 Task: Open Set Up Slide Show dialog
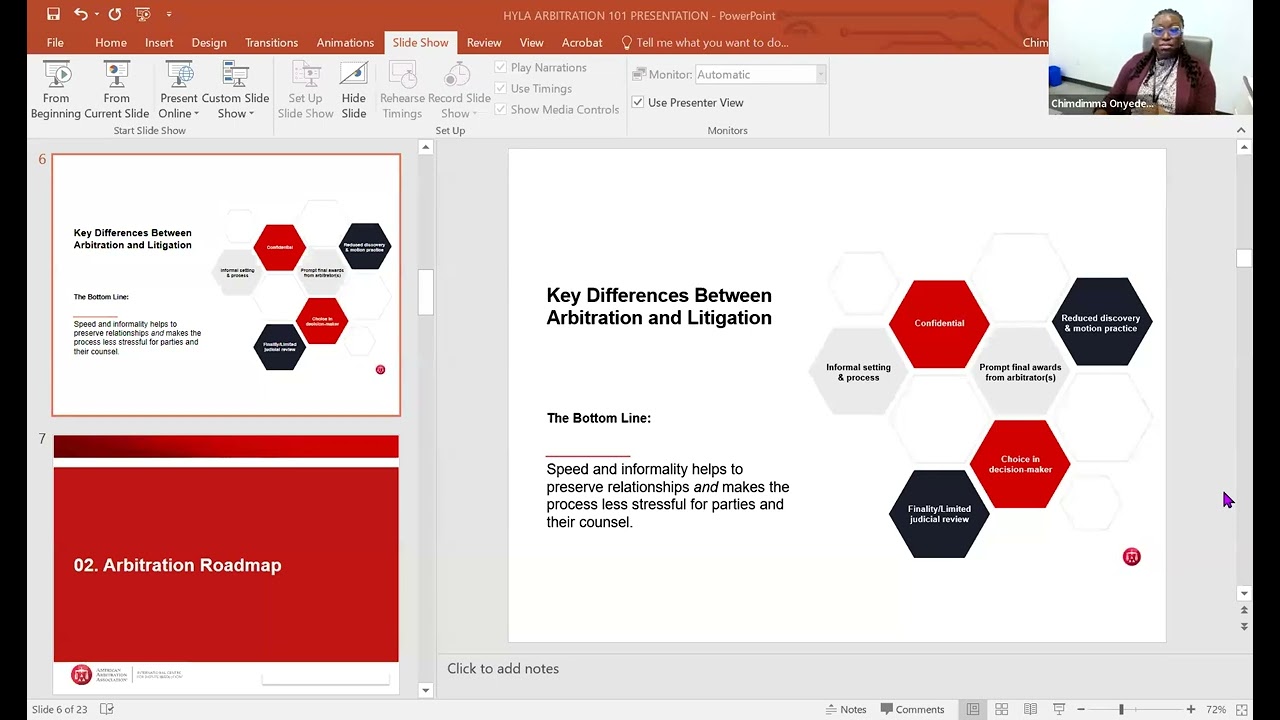coord(305,90)
